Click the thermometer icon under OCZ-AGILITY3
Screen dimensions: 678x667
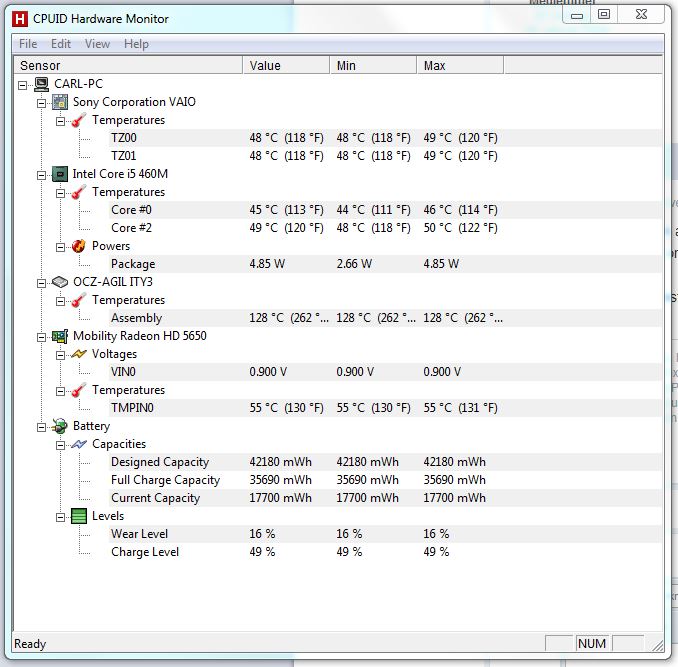pyautogui.click(x=79, y=300)
